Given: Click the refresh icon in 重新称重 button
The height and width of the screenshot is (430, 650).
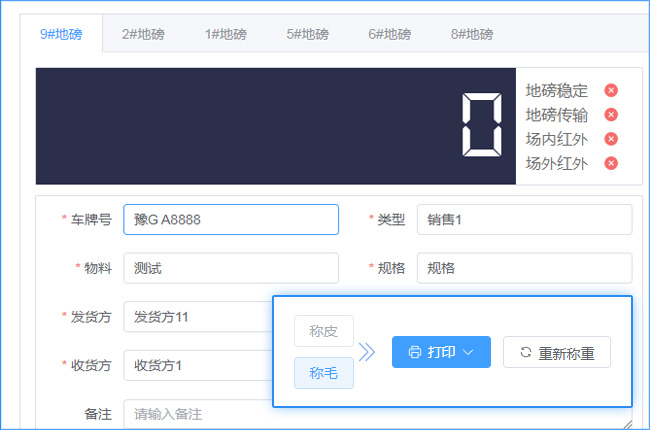Looking at the screenshot, I should click(x=525, y=352).
